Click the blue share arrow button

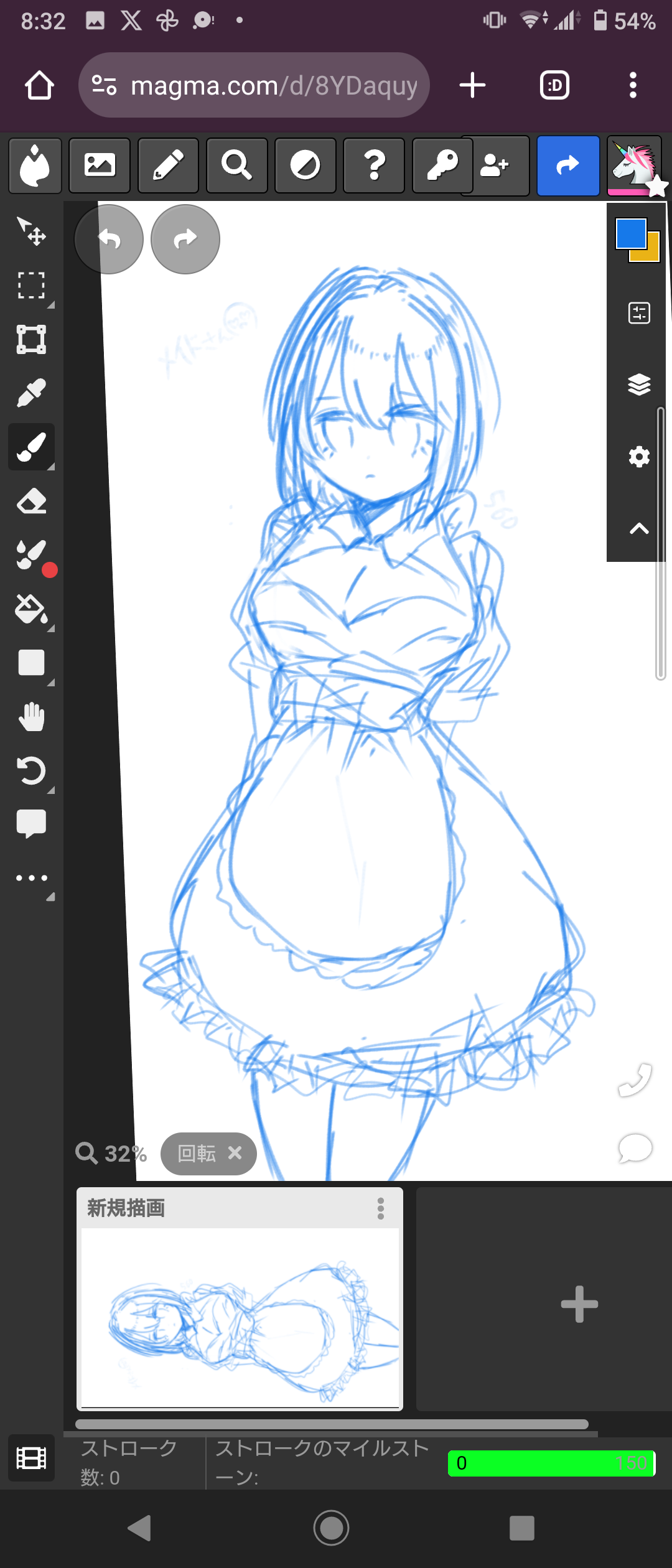(568, 166)
